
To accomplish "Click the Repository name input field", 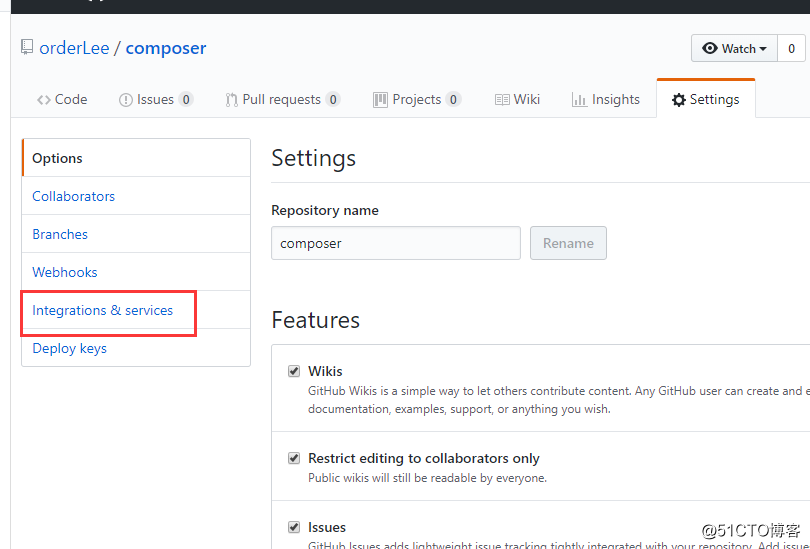I will pos(396,243).
